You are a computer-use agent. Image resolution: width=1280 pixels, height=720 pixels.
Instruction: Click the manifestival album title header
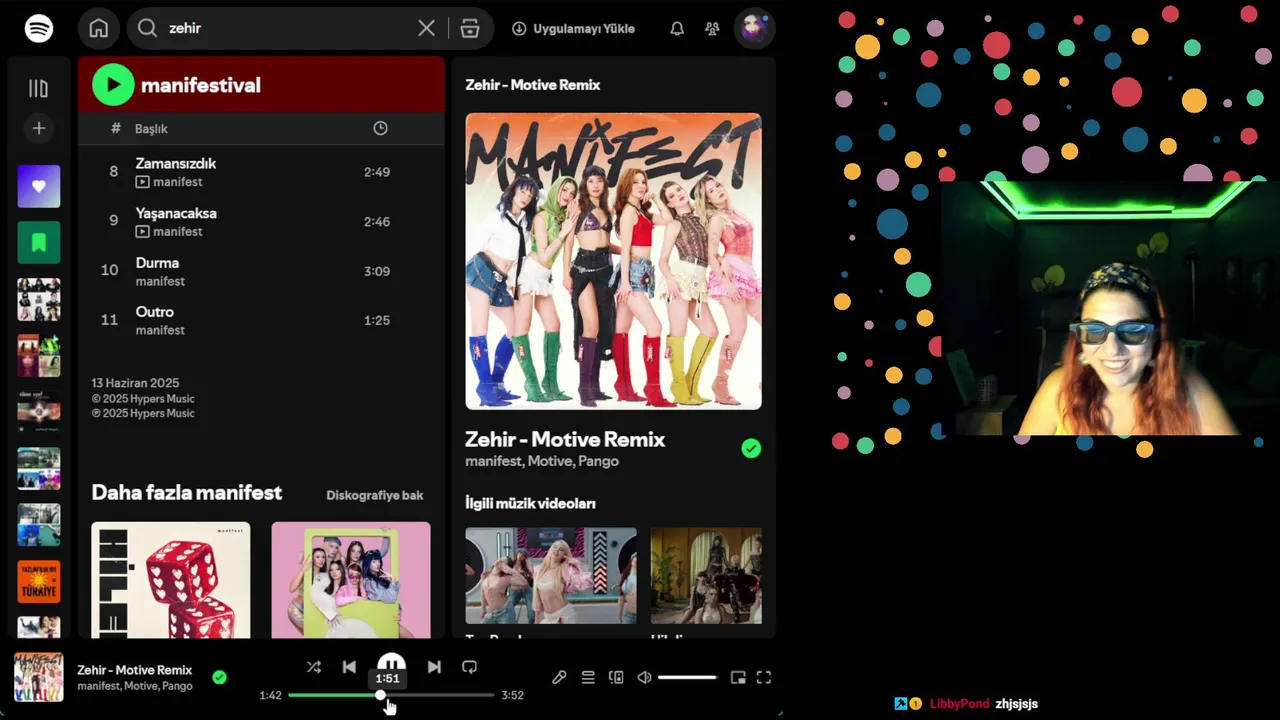[201, 85]
